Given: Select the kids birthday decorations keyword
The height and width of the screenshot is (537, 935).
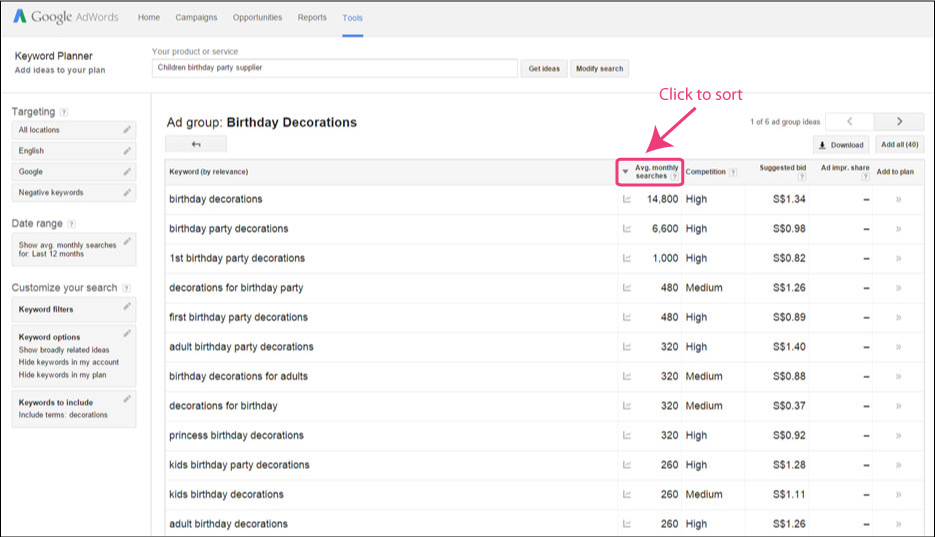Looking at the screenshot, I should pyautogui.click(x=226, y=494).
